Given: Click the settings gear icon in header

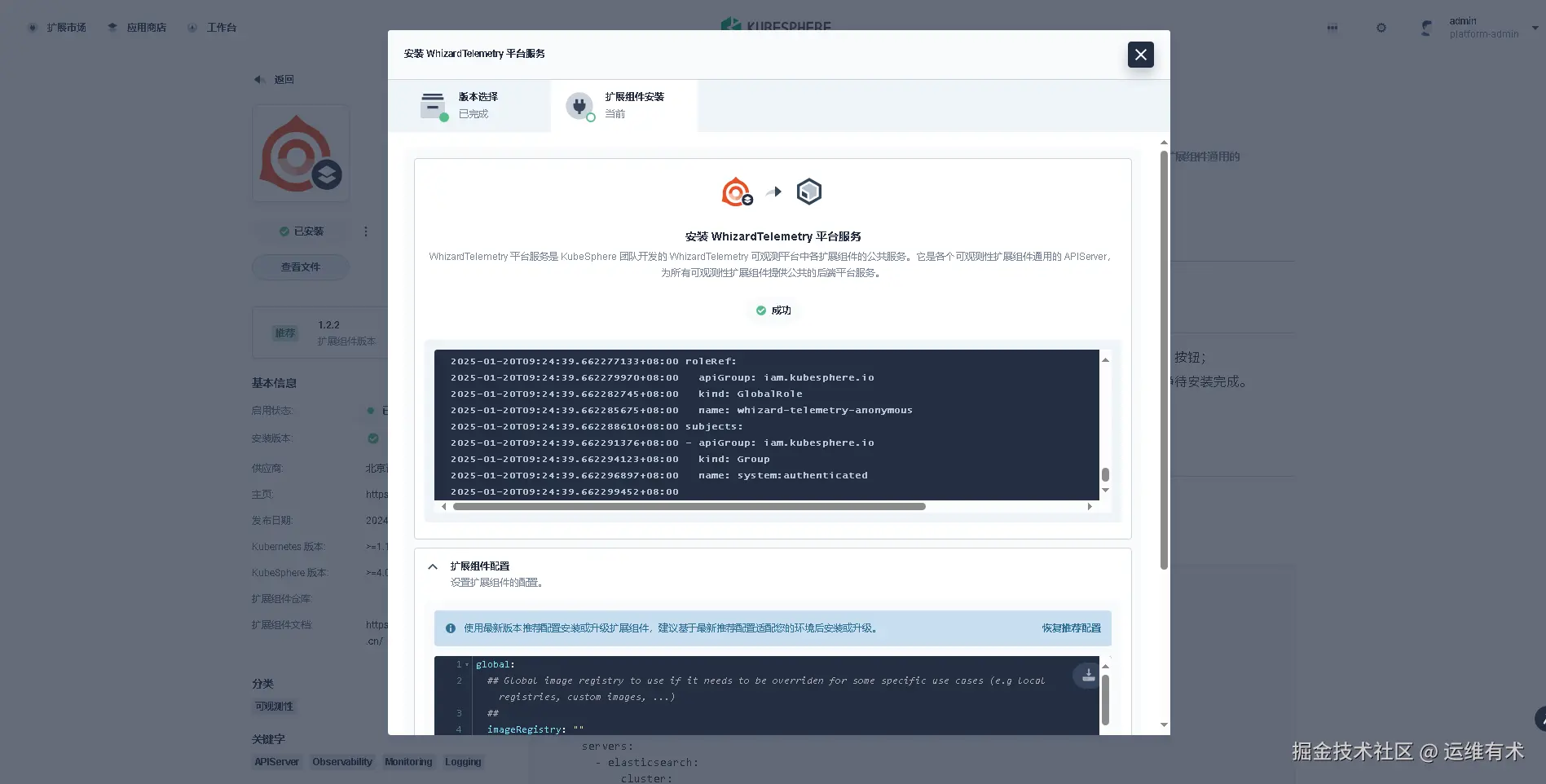Looking at the screenshot, I should point(1381,28).
